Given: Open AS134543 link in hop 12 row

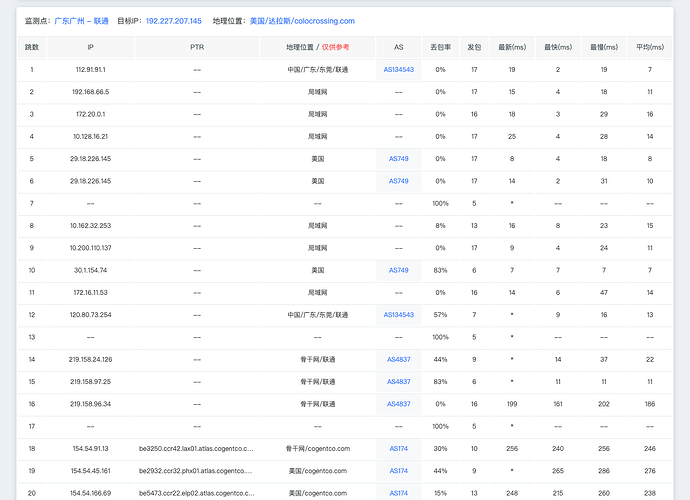Looking at the screenshot, I should [399, 315].
